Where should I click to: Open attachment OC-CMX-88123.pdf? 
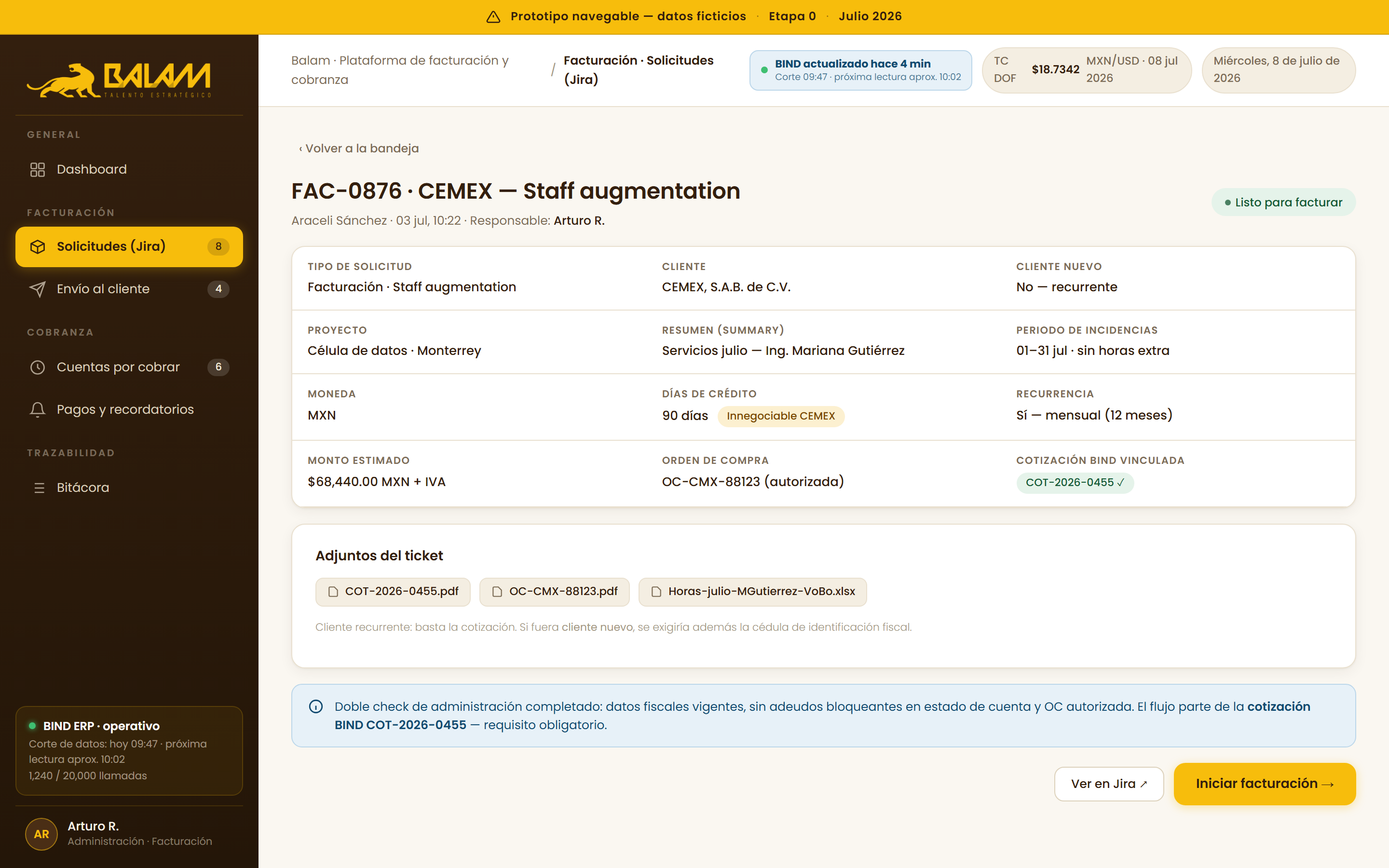(x=555, y=592)
